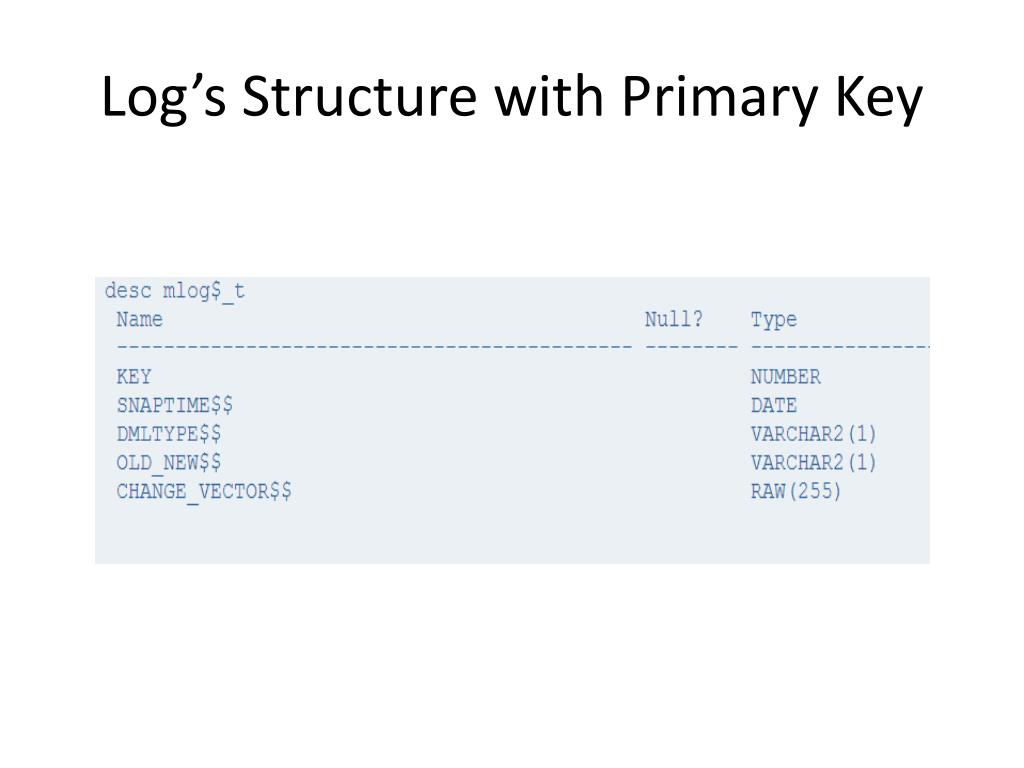1024x768 pixels.
Task: Click the slide title "Log's Structure with Primary Key"
Action: tap(511, 98)
